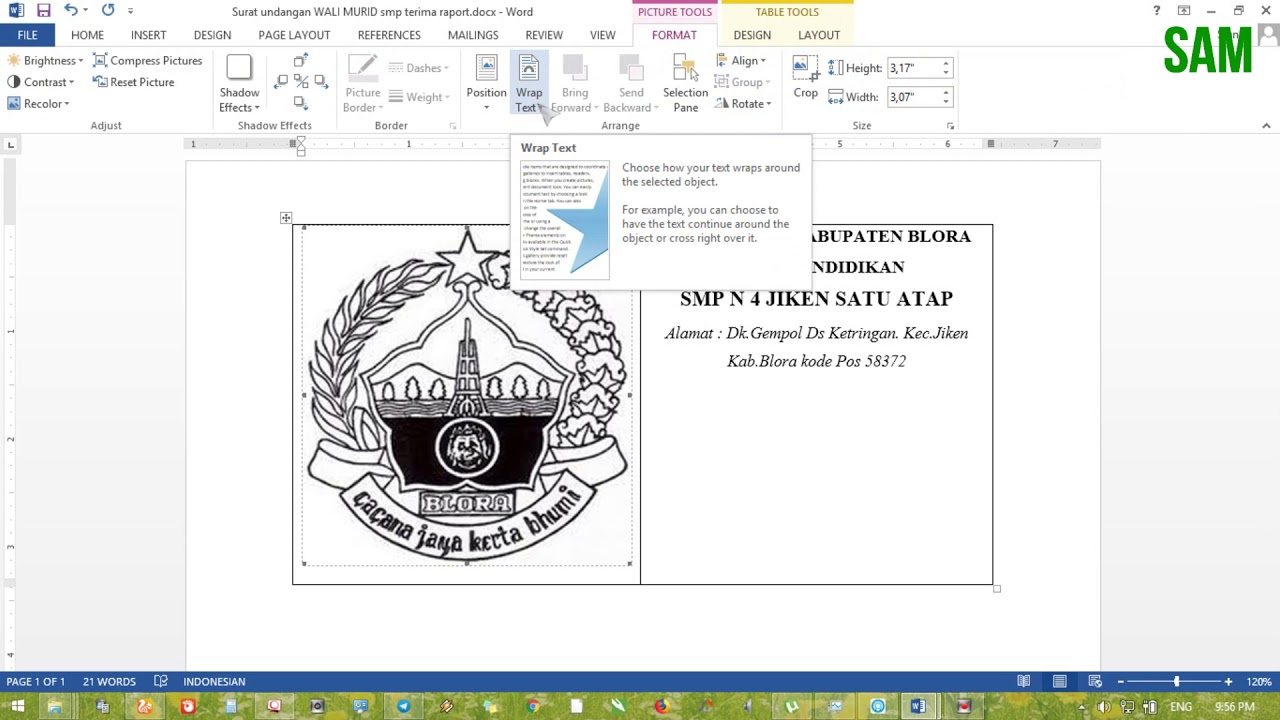The width and height of the screenshot is (1280, 720).
Task: Open the FILE backstage tab
Action: pyautogui.click(x=27, y=35)
